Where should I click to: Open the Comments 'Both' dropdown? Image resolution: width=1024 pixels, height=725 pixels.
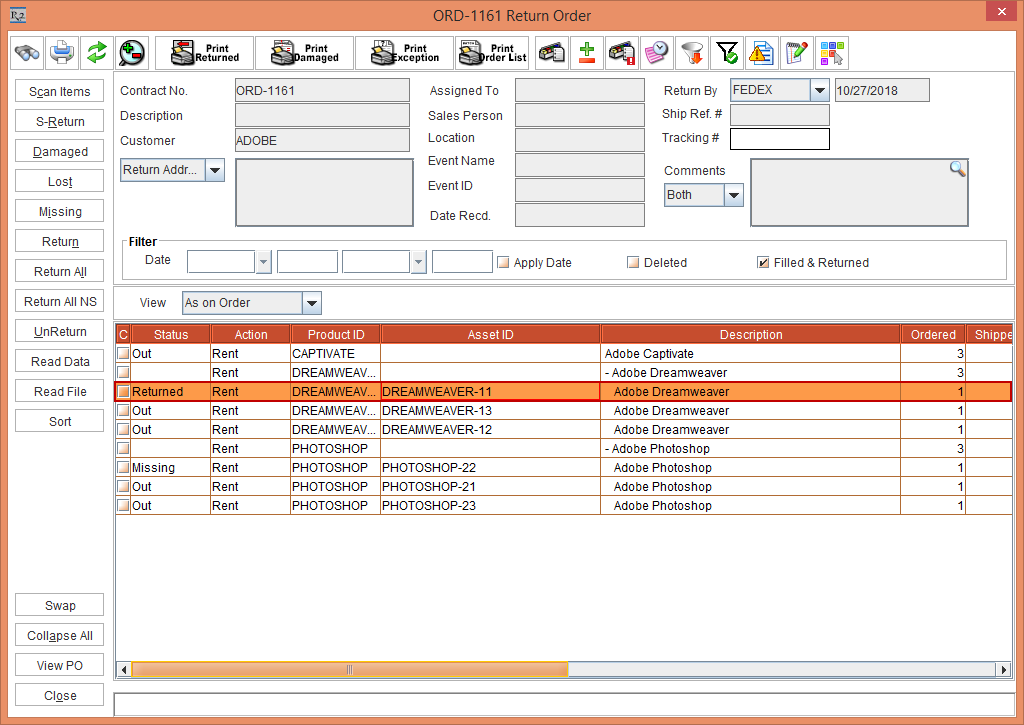coord(734,195)
